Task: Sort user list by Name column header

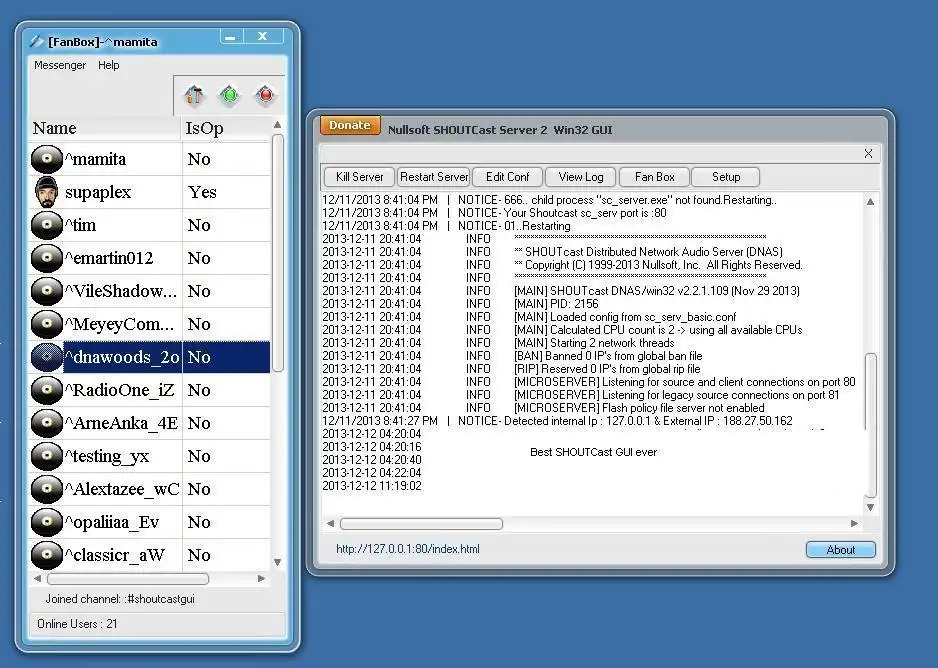Action: tap(105, 128)
